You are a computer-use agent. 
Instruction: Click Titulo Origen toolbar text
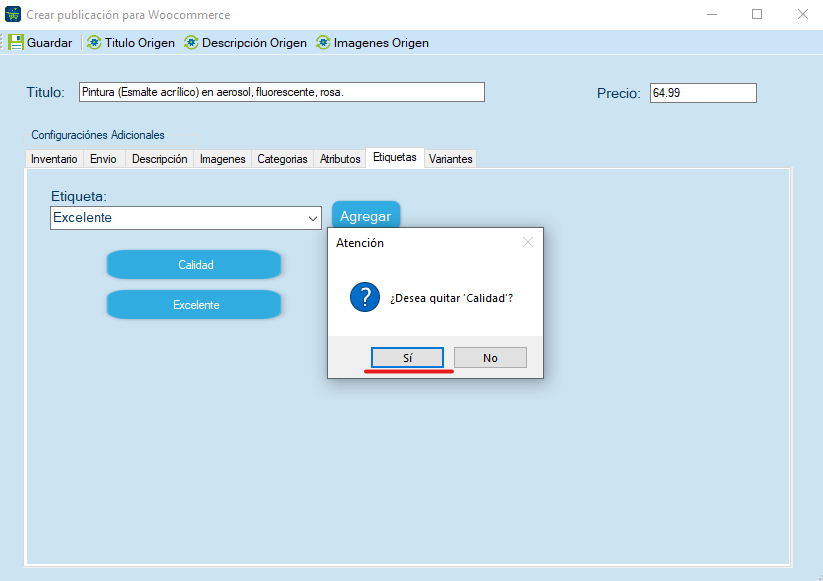point(140,43)
